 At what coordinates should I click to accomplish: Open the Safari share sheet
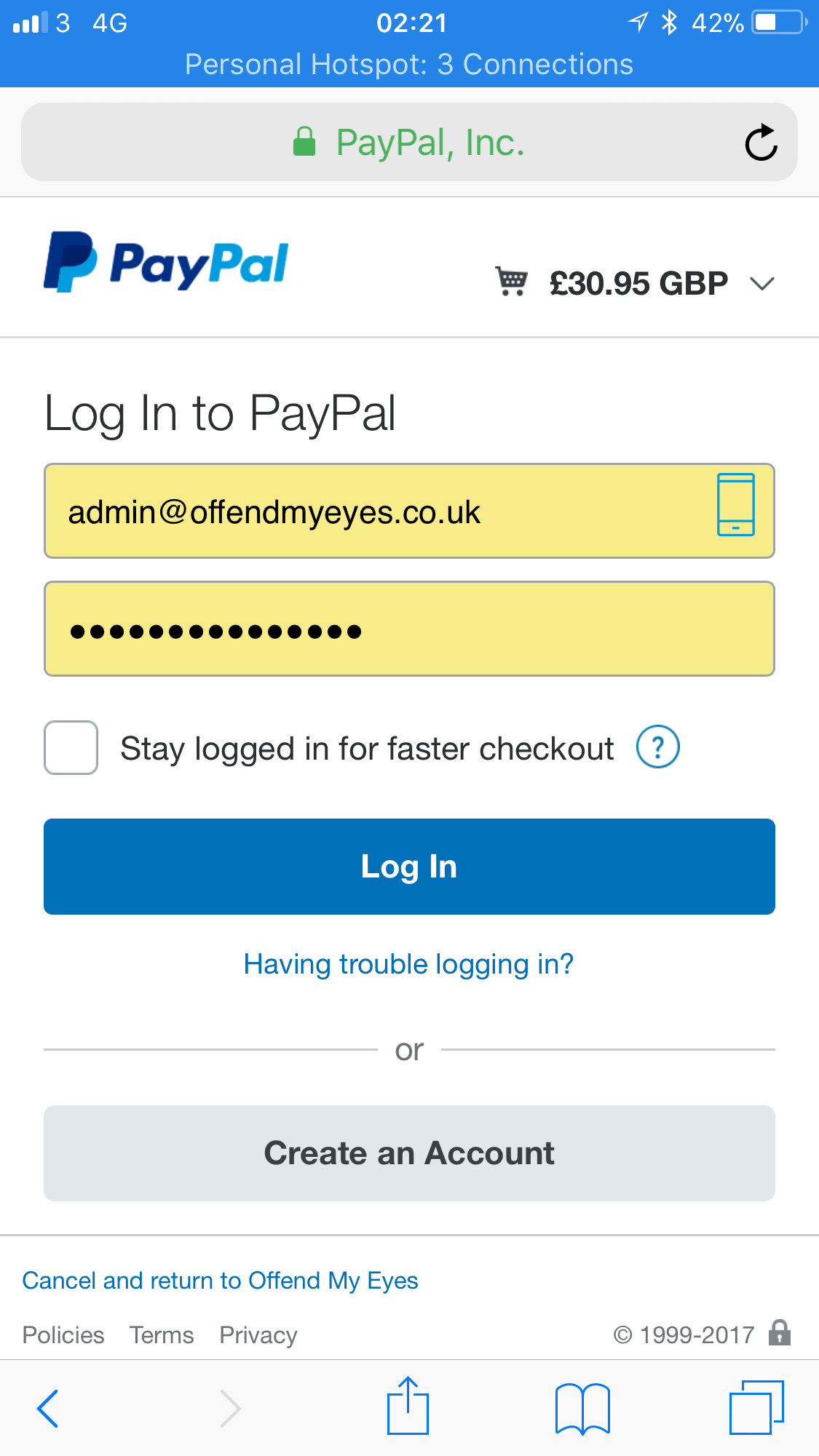pyautogui.click(x=408, y=1406)
